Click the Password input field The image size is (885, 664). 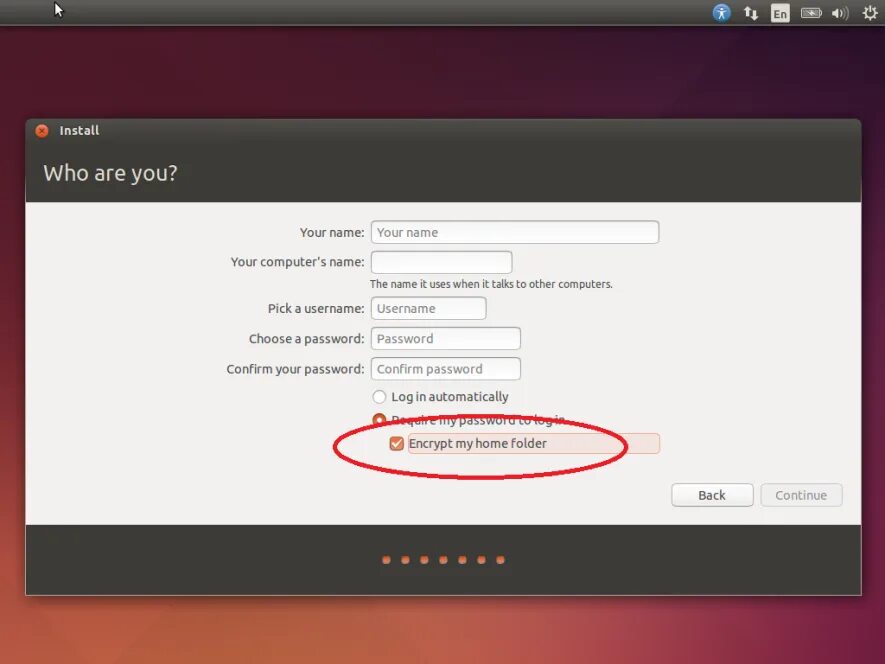point(445,338)
